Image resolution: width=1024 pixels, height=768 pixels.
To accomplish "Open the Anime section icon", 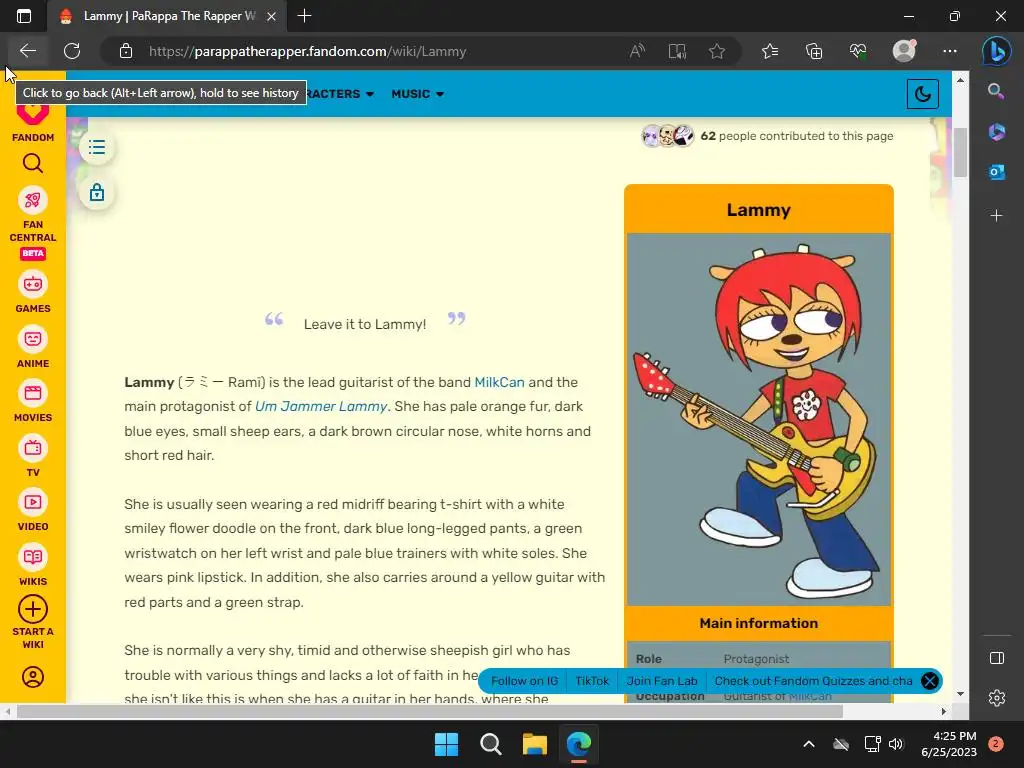I will 33,339.
